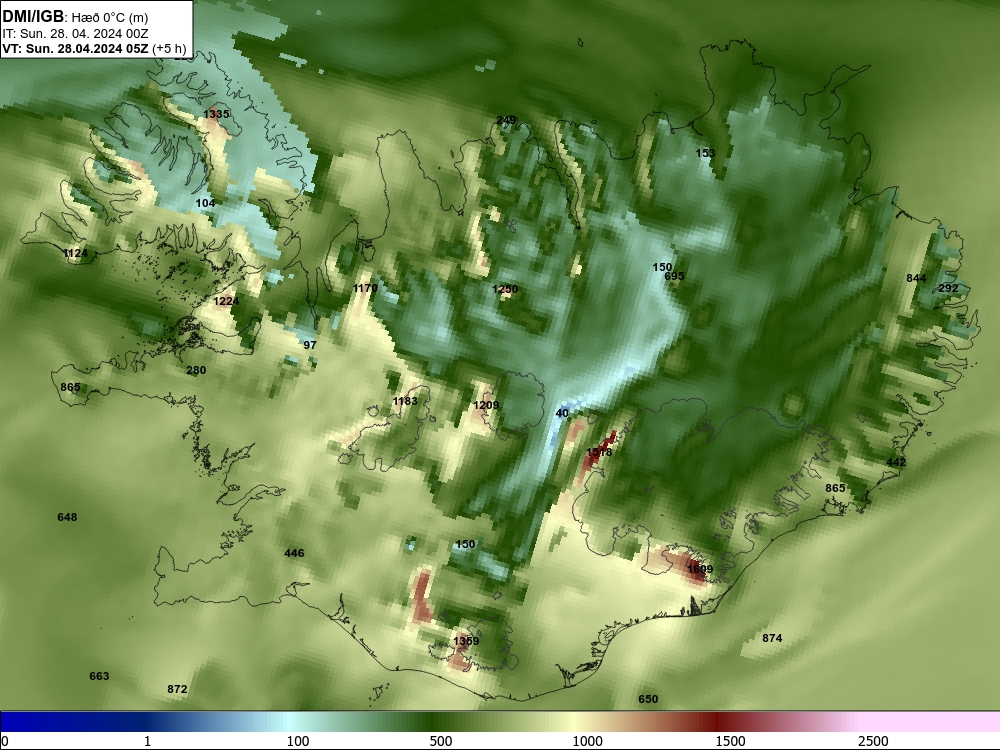Image resolution: width=1000 pixels, height=750 pixels.
Task: Click the 104 height label
Action: point(205,203)
